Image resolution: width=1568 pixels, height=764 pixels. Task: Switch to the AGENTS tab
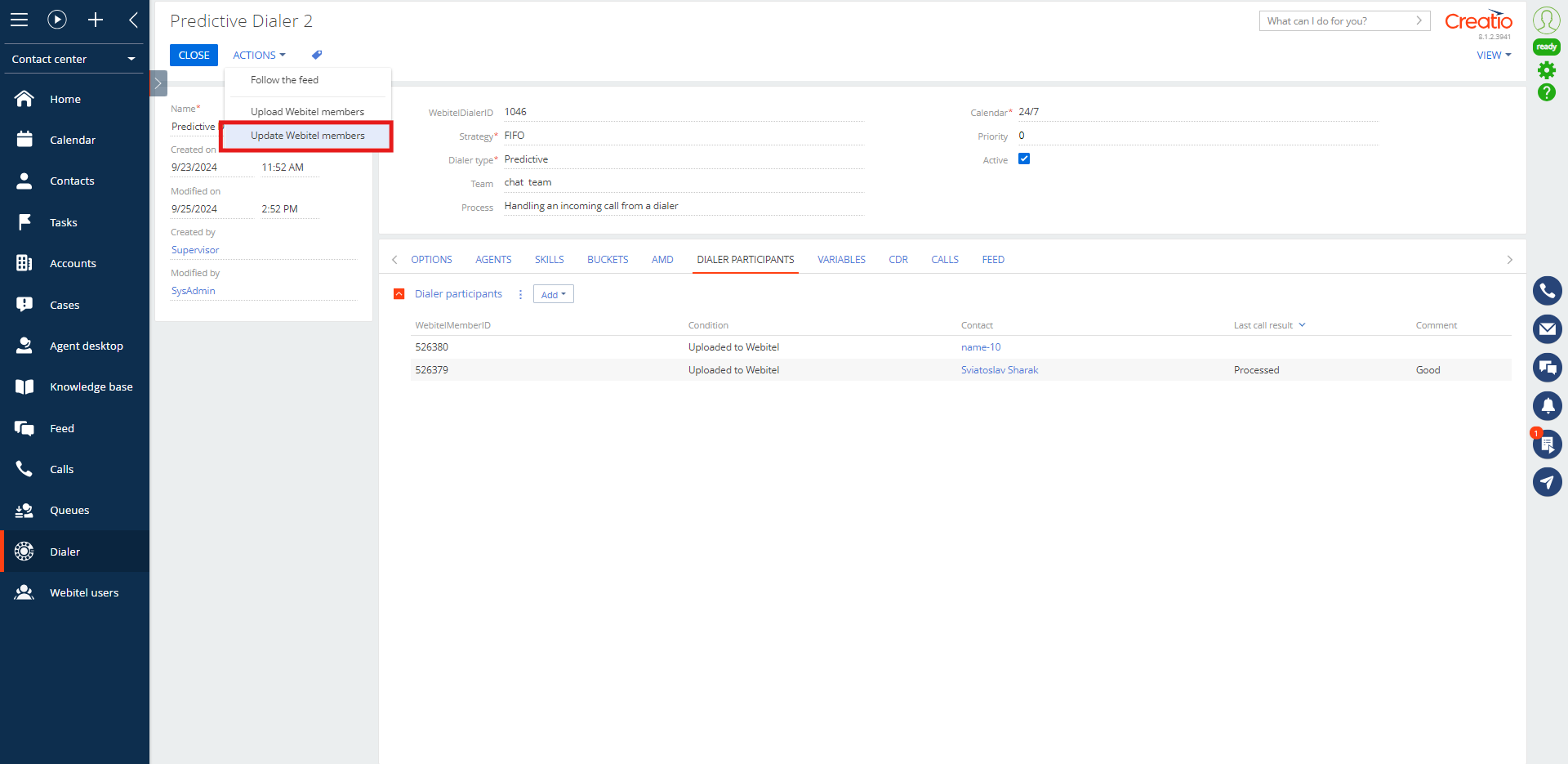coord(493,260)
